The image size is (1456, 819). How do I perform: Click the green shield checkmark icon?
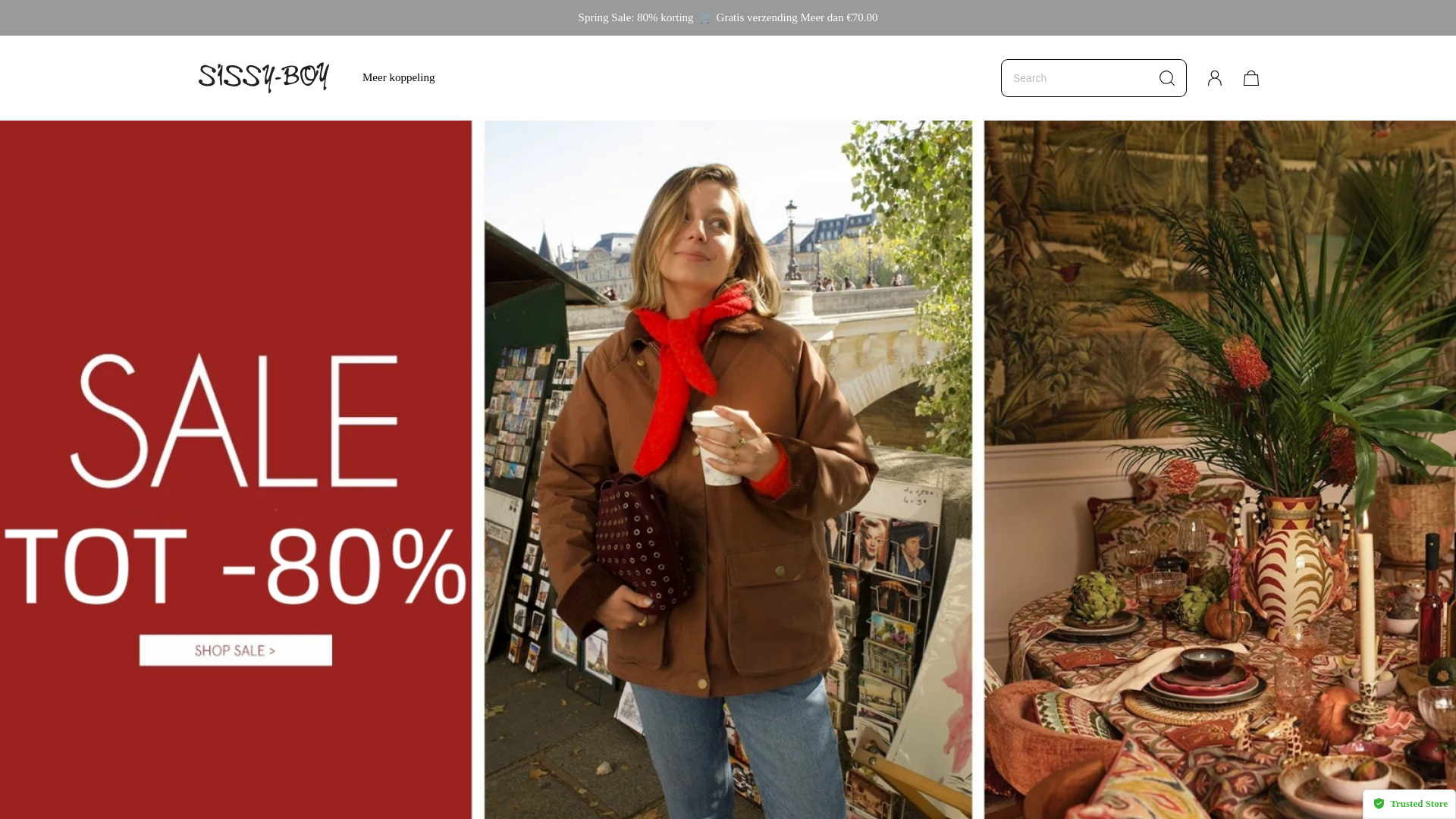point(1379,804)
